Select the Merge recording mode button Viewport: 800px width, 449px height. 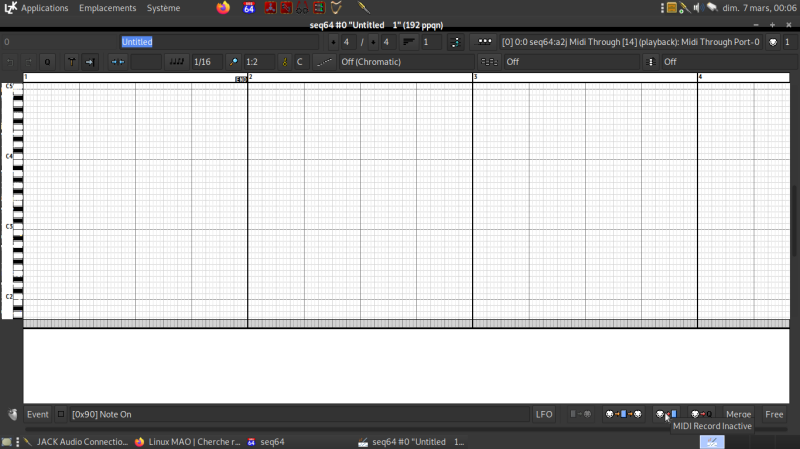(738, 414)
